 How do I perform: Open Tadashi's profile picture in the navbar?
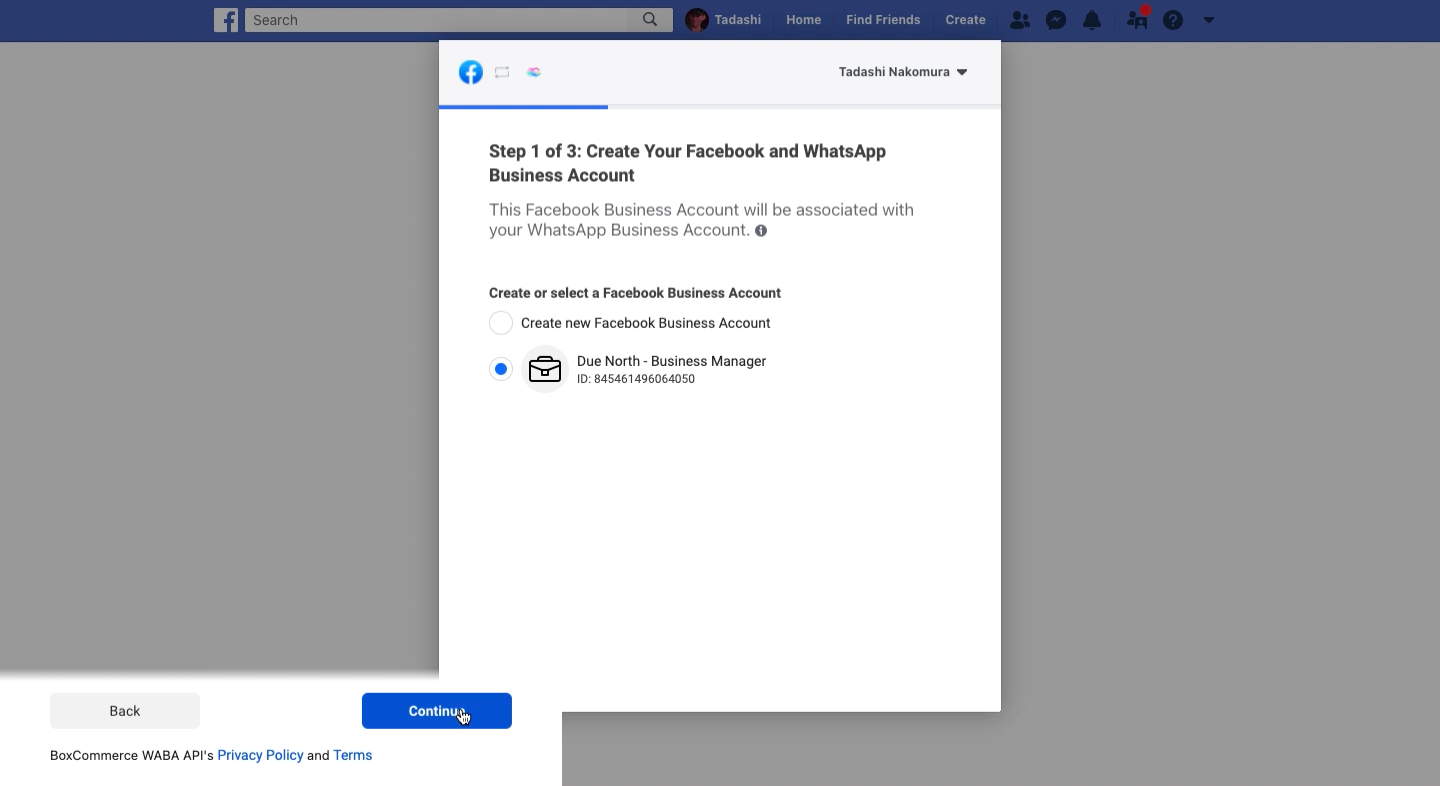(697, 20)
